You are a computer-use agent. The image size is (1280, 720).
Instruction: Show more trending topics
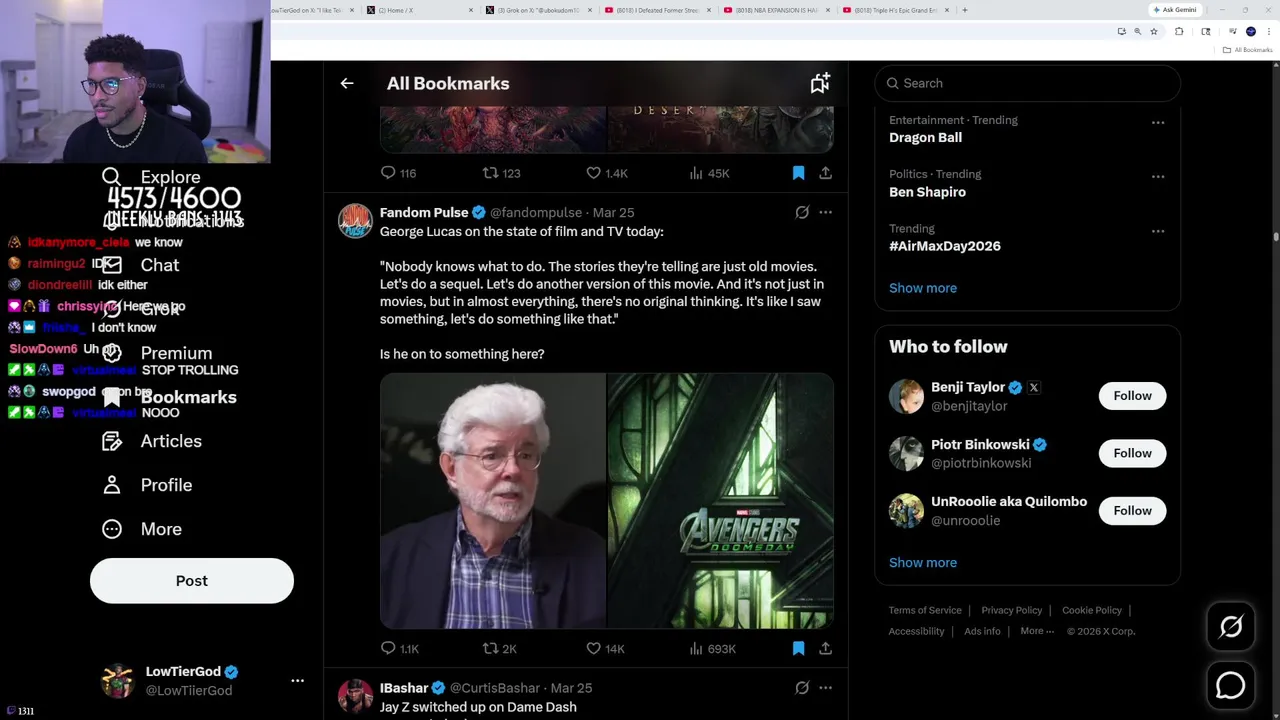coord(923,288)
